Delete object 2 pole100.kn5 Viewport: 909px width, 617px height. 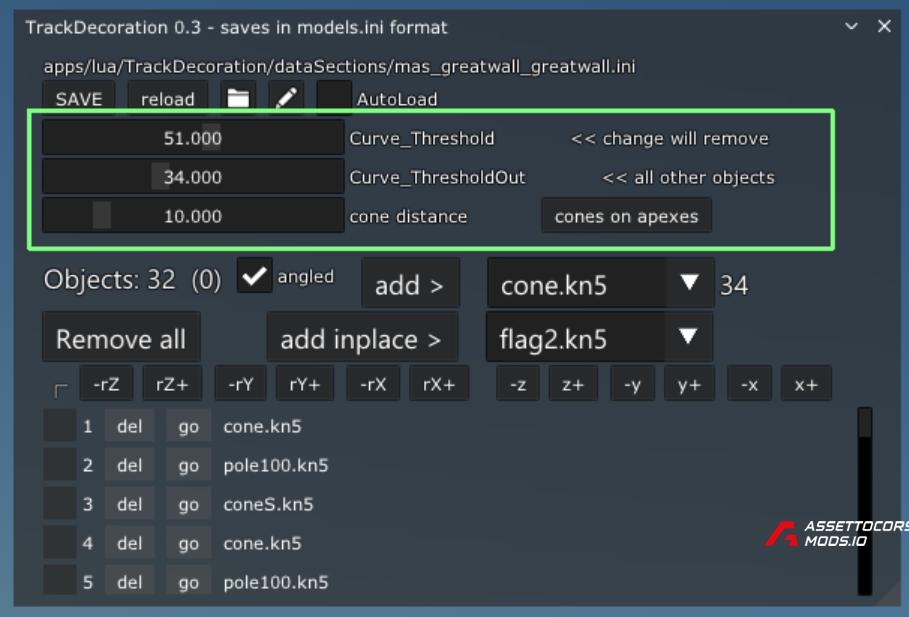[x=129, y=465]
